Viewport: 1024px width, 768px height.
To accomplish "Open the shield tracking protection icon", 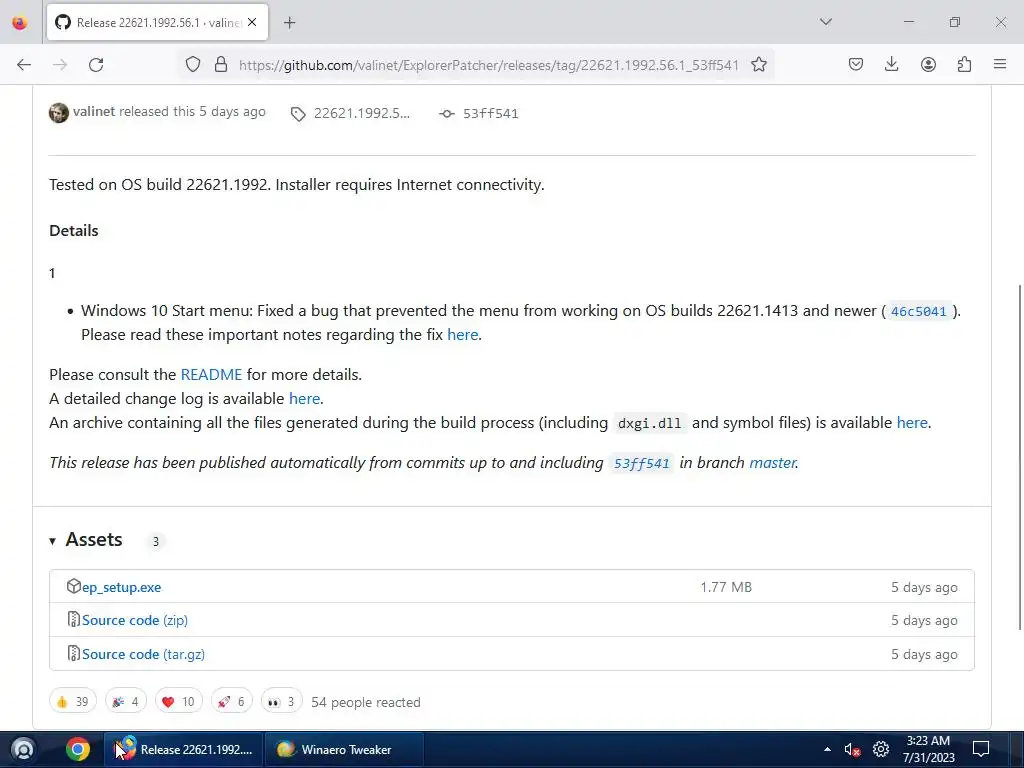I will [193, 65].
